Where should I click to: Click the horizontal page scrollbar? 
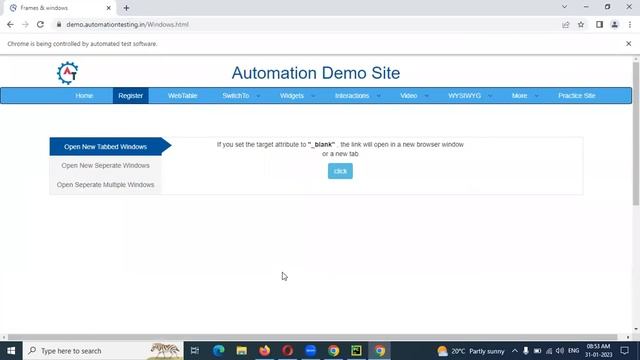[313, 337]
